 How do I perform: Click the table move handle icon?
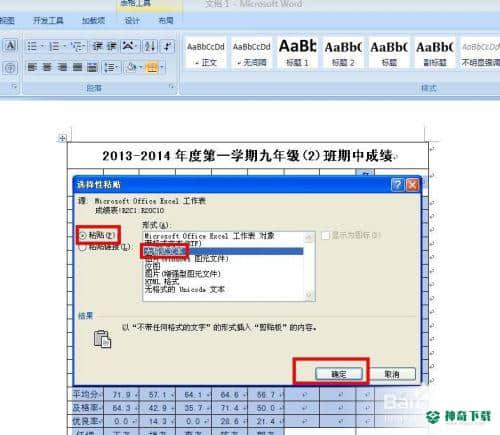62,138
